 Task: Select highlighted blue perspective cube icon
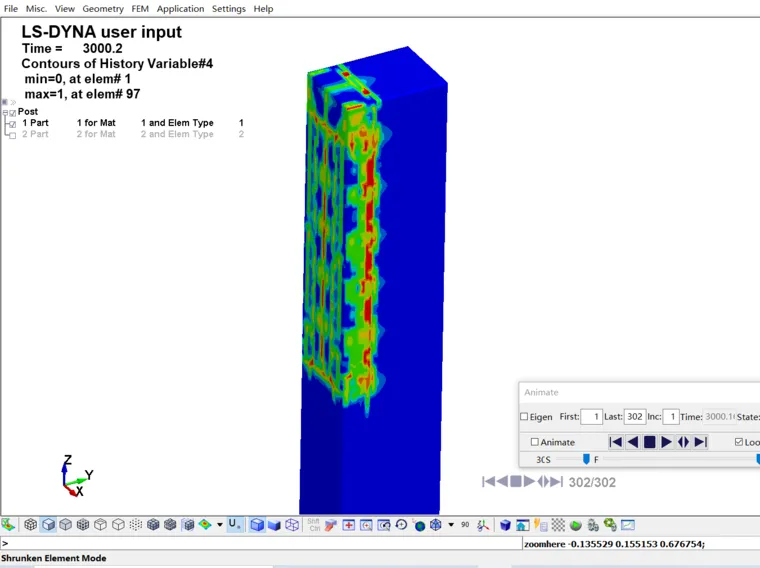257,525
